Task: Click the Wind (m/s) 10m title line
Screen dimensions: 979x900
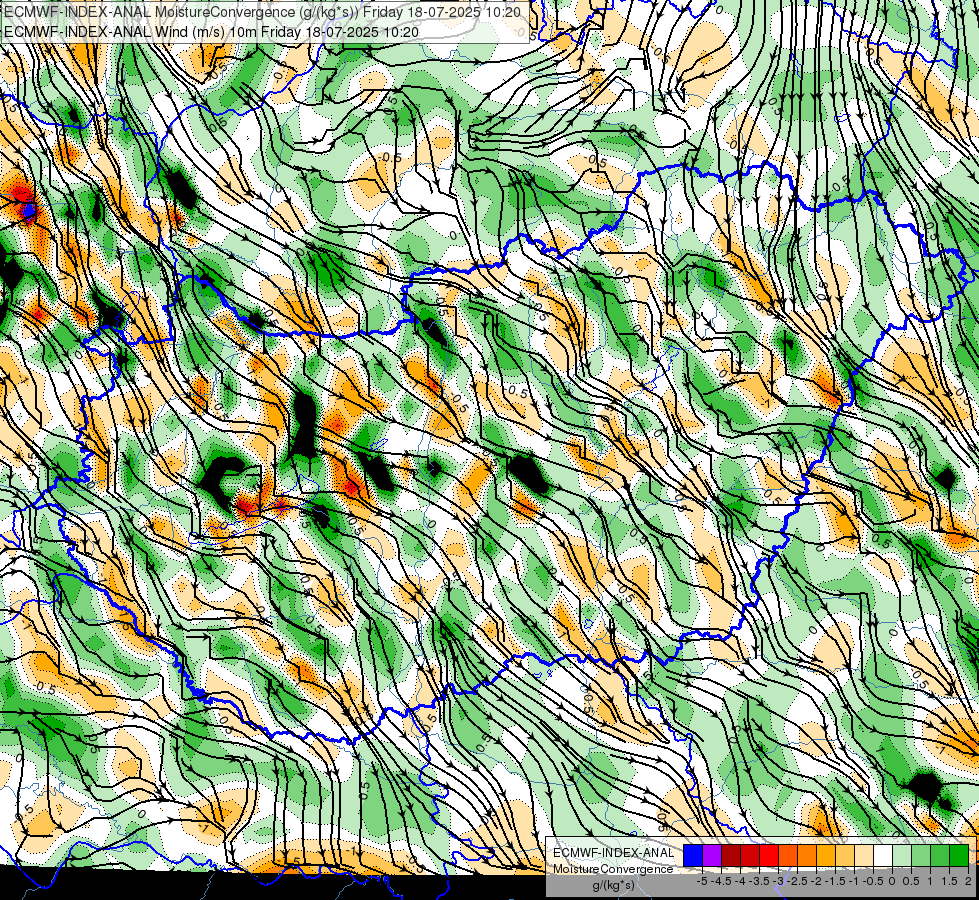Action: pos(211,32)
